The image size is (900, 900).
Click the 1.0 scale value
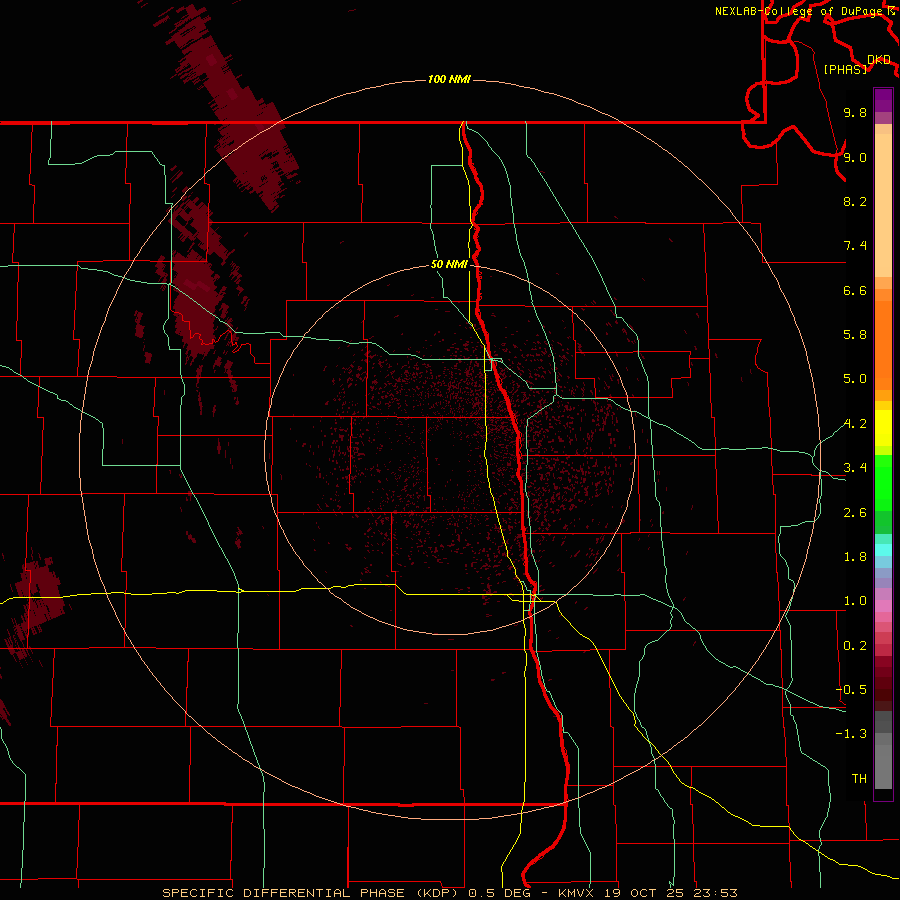click(855, 601)
